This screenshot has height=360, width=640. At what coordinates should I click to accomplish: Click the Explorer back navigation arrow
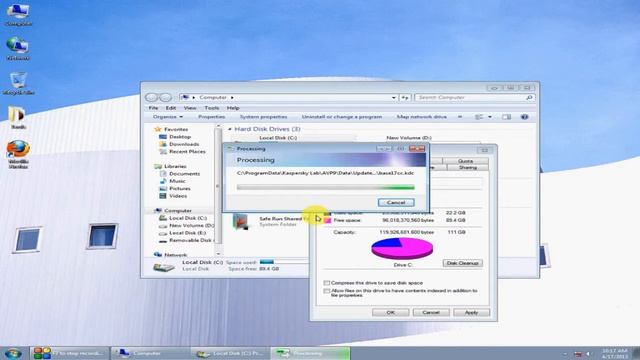click(x=151, y=98)
